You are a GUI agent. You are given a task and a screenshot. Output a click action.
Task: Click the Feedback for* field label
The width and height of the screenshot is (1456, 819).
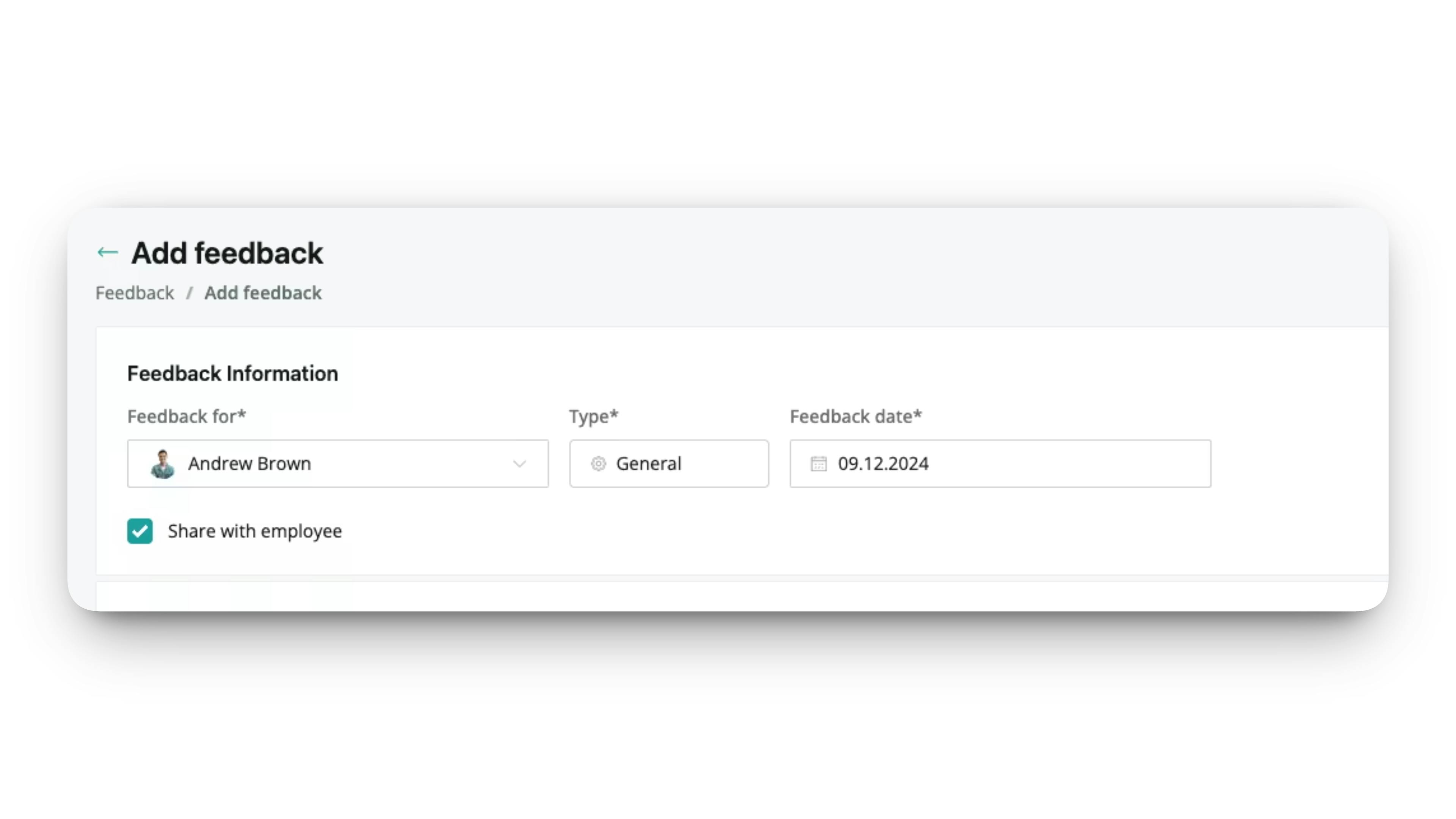[187, 417]
